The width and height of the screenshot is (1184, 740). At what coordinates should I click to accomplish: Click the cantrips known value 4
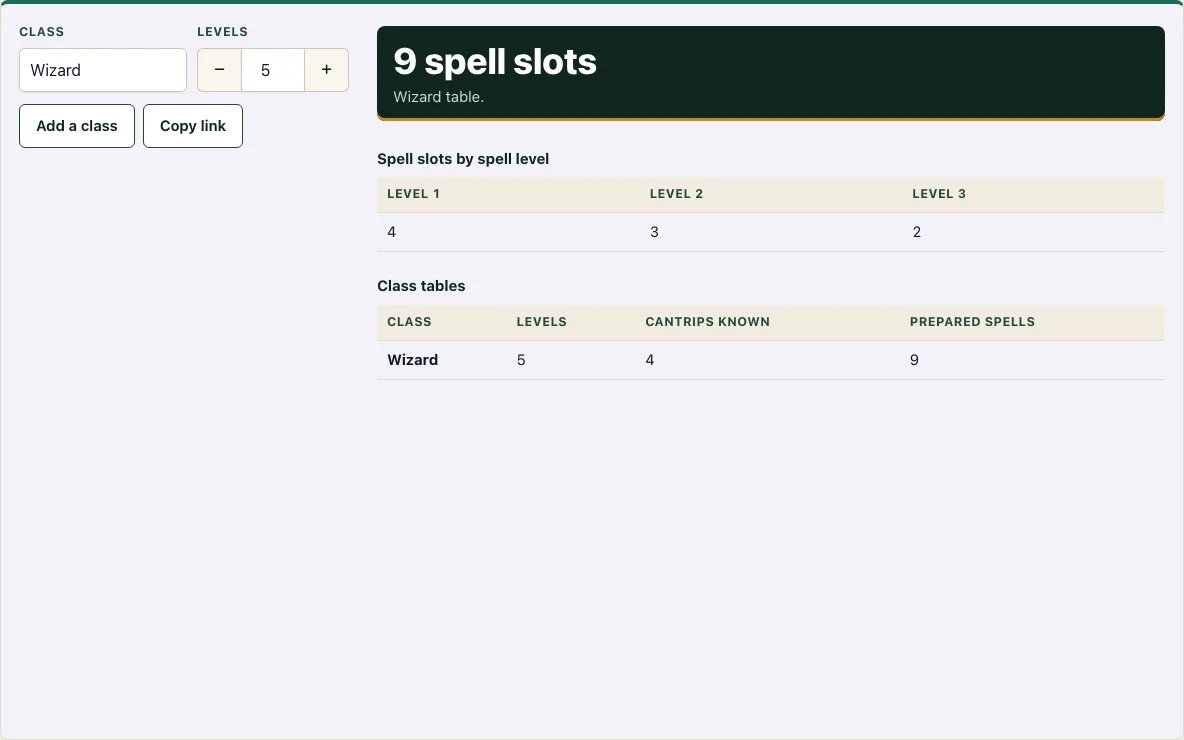coord(649,360)
